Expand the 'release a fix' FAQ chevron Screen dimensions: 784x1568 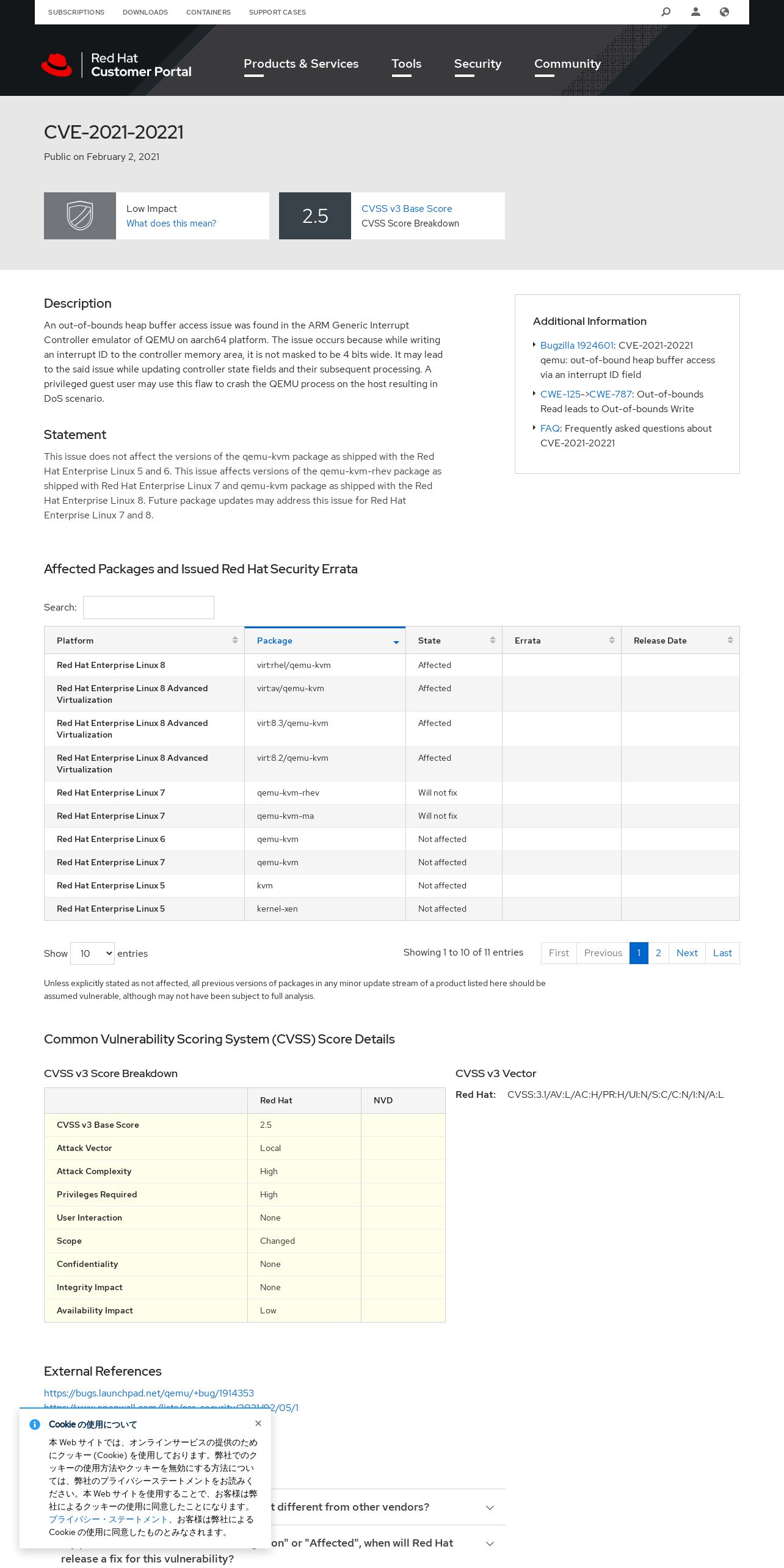pyautogui.click(x=490, y=1544)
